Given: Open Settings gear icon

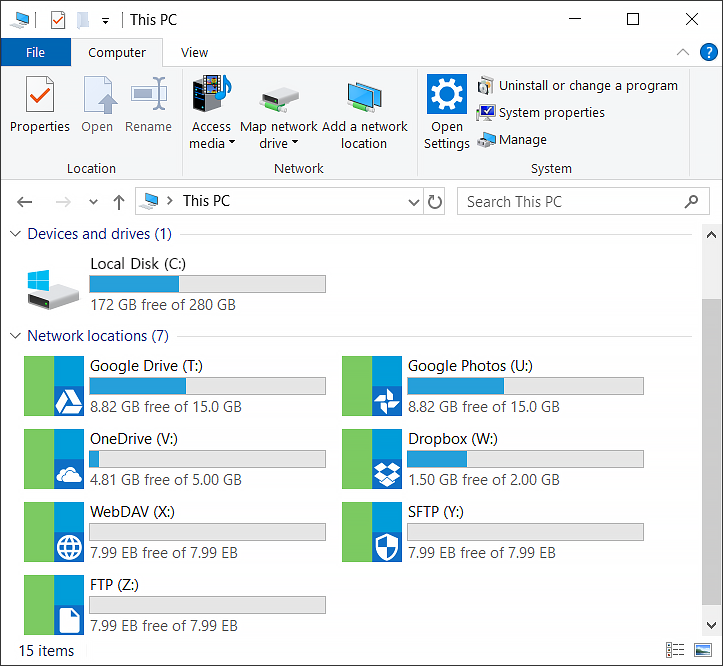Looking at the screenshot, I should pos(446,94).
